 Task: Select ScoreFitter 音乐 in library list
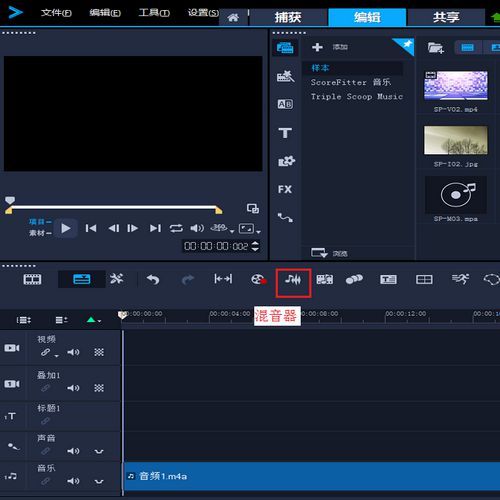351,82
